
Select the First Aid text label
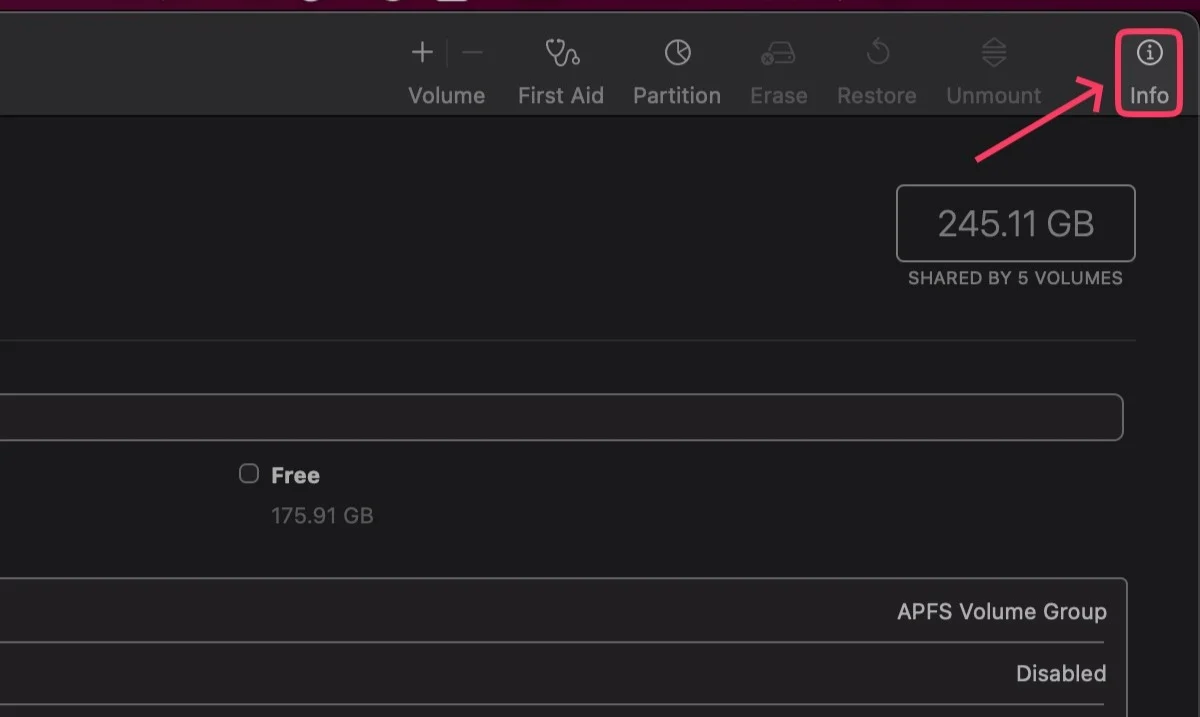(561, 96)
